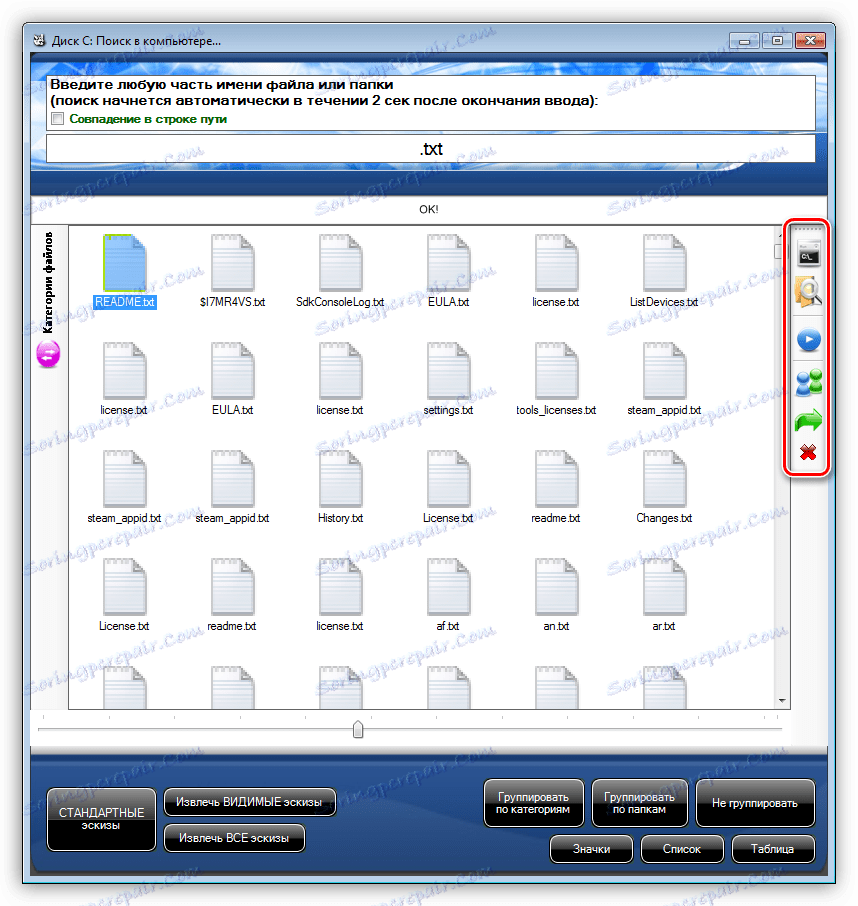Viewport: 858px width, 906px height.
Task: Select the README.txt file icon
Action: [x=125, y=263]
